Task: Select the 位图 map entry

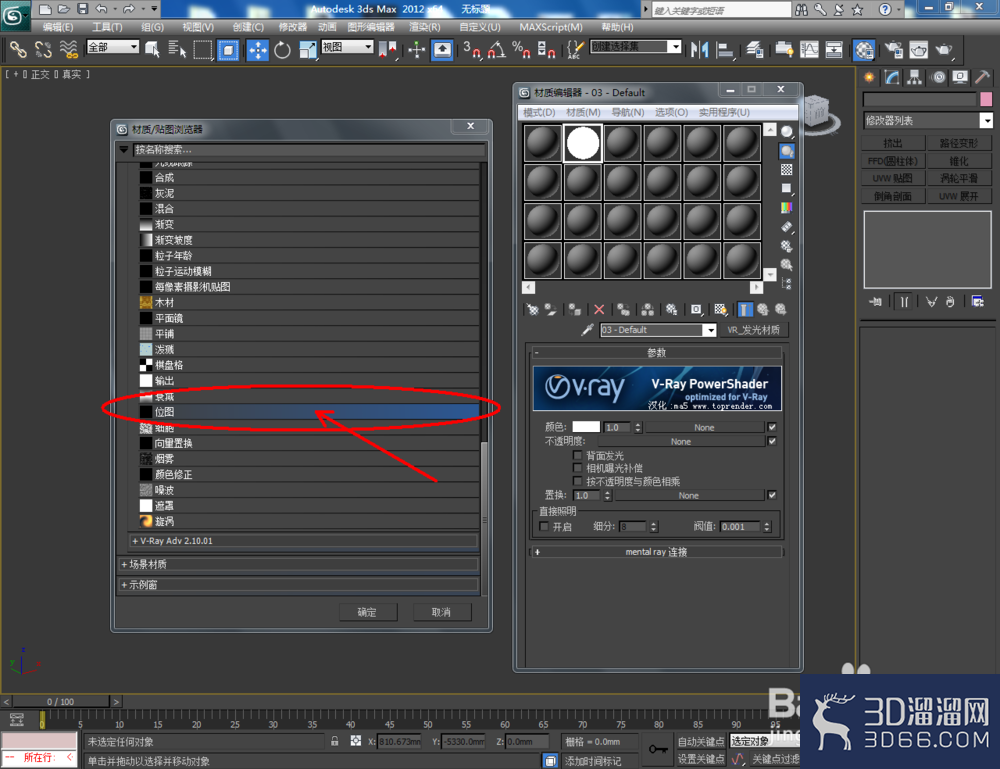Action: click(309, 412)
